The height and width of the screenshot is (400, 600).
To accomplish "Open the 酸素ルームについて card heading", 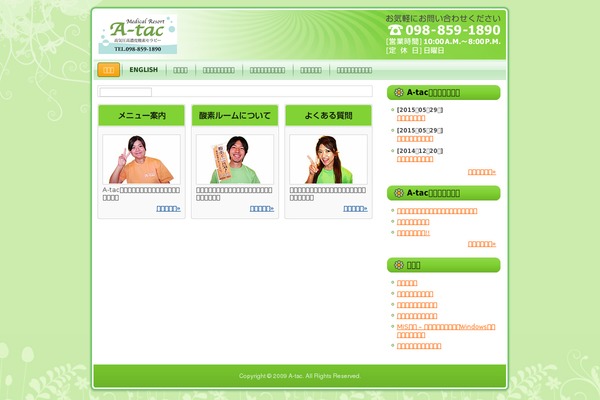I will (x=235, y=115).
